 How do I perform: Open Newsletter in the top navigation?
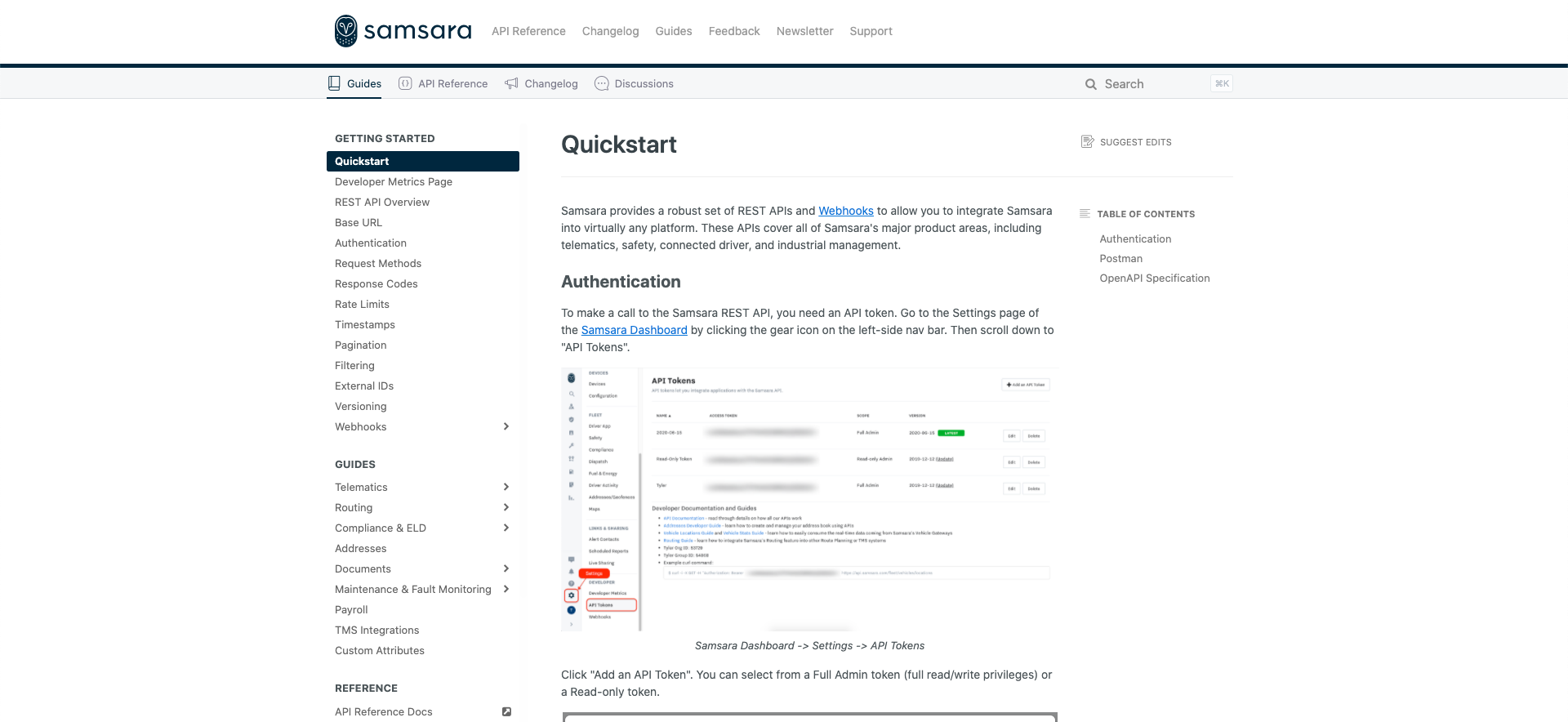[804, 31]
